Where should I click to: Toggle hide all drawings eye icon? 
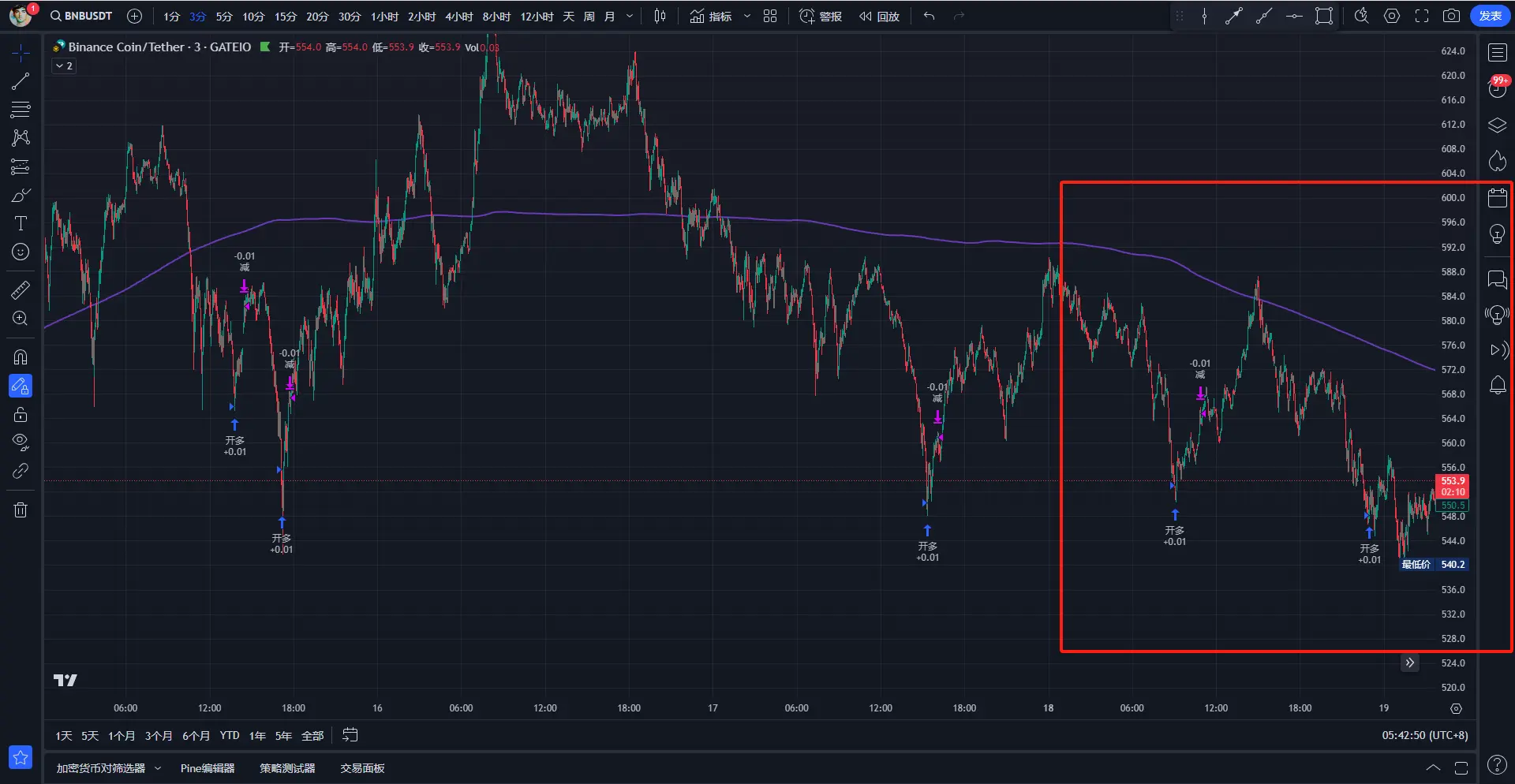(21, 442)
